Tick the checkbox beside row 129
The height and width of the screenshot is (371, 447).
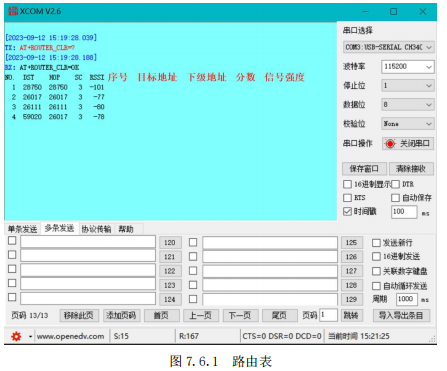pos(193,299)
